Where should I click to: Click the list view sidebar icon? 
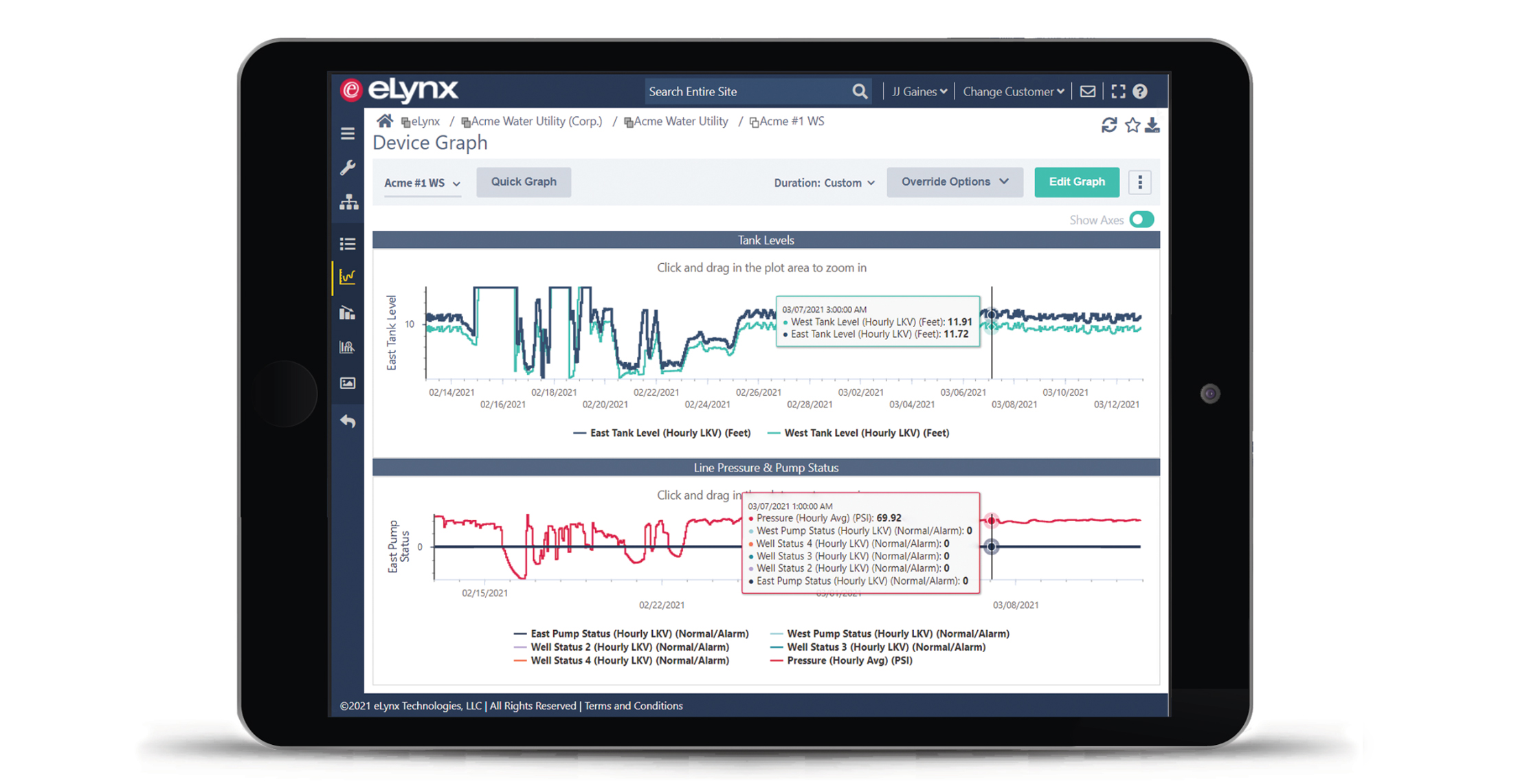coord(348,244)
